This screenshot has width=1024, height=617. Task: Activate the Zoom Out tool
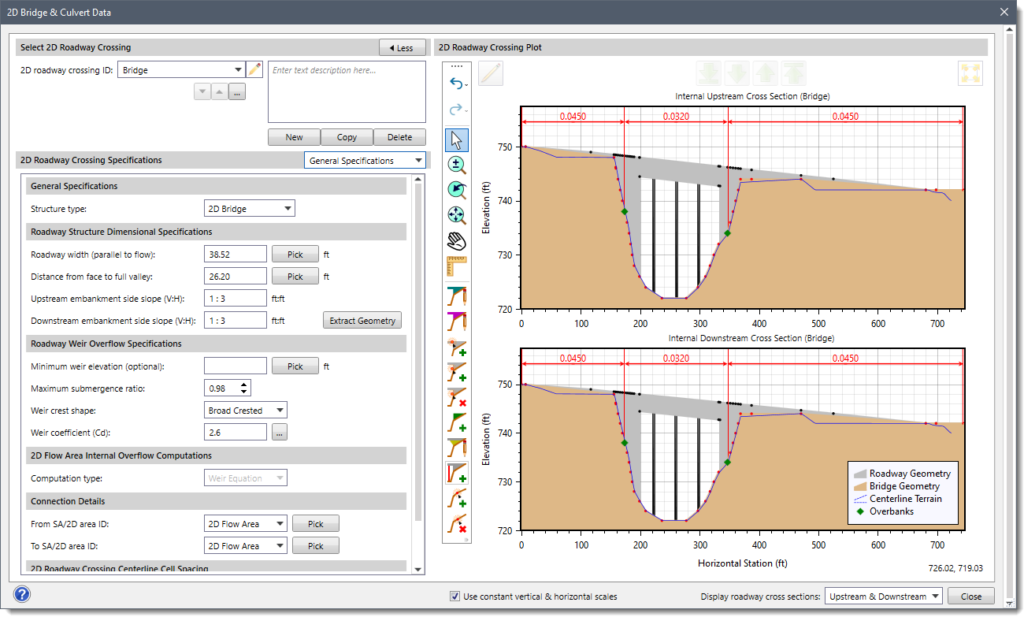456,190
